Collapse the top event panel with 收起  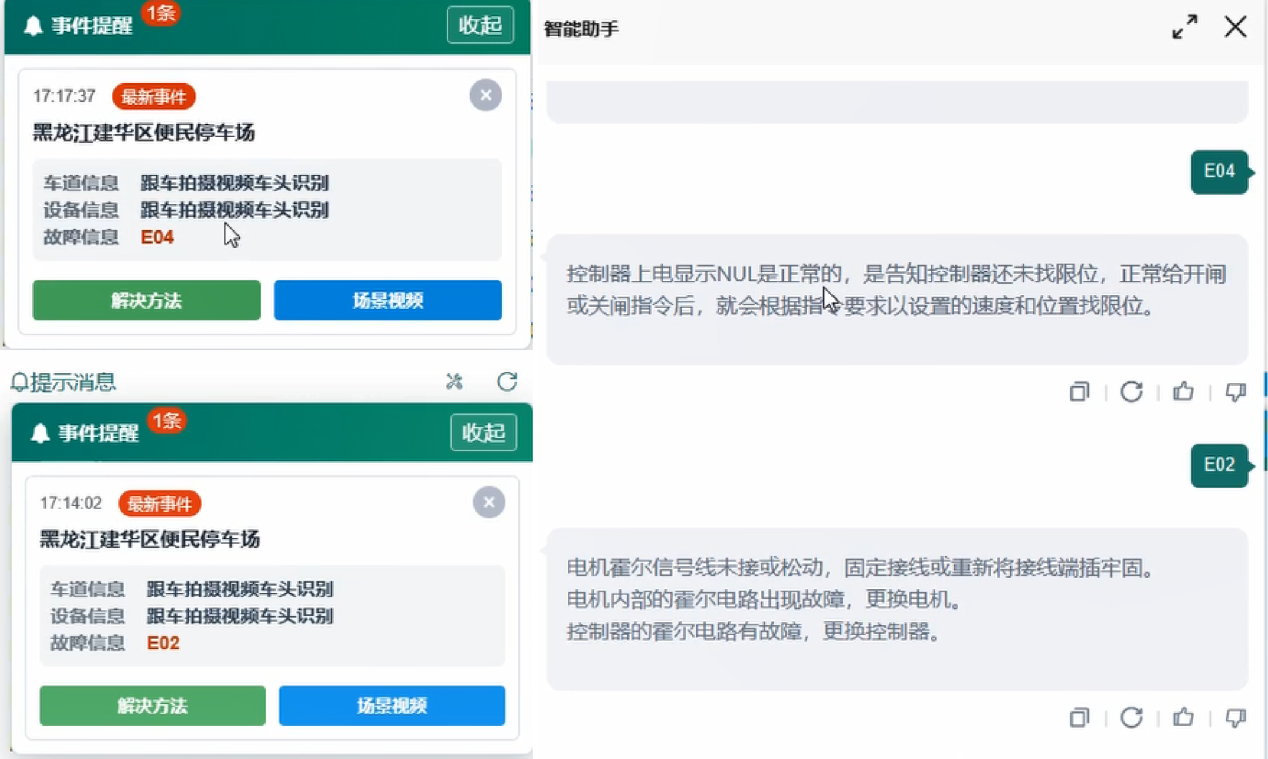click(480, 25)
